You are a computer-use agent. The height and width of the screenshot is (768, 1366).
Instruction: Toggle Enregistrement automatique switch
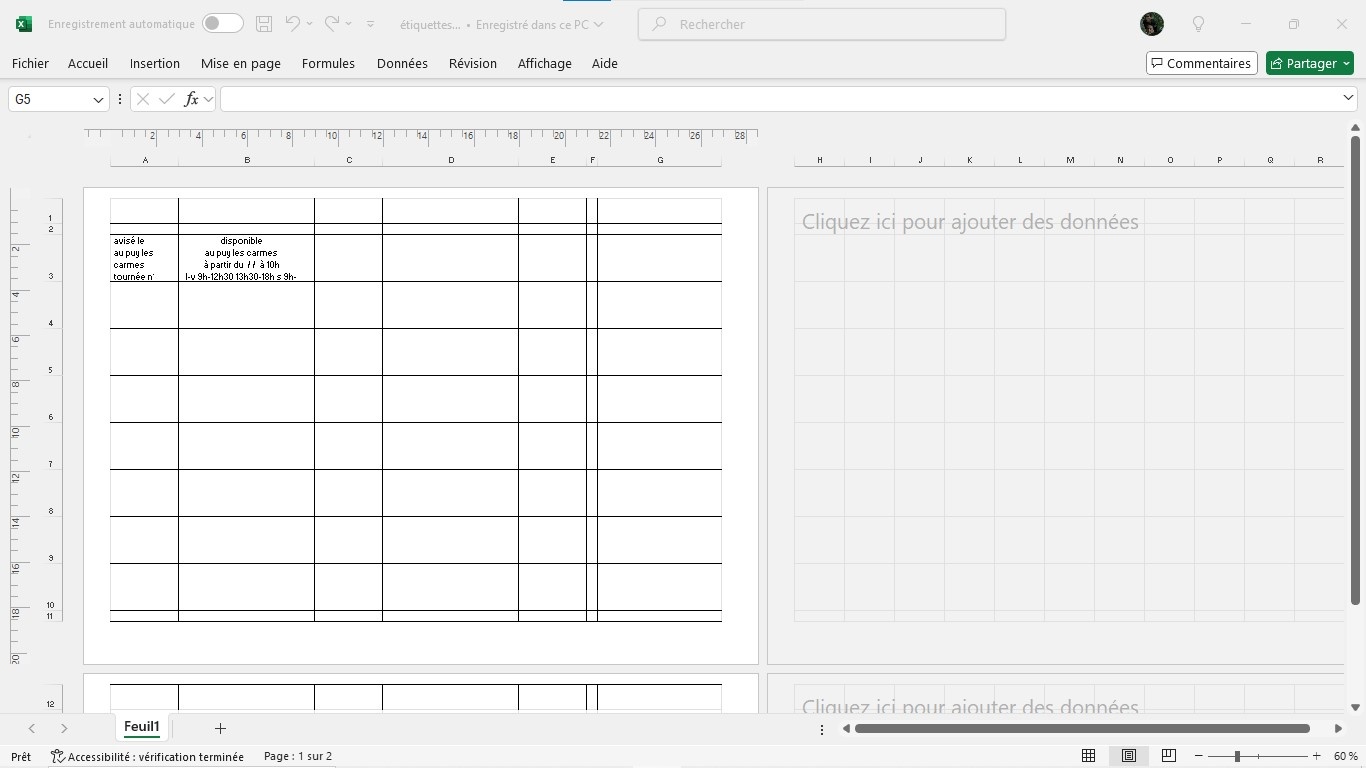(x=222, y=23)
